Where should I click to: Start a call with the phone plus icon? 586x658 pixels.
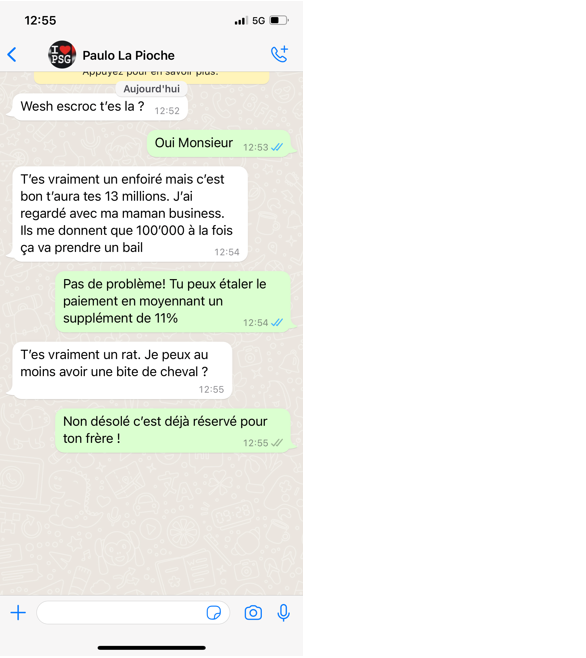(x=279, y=54)
